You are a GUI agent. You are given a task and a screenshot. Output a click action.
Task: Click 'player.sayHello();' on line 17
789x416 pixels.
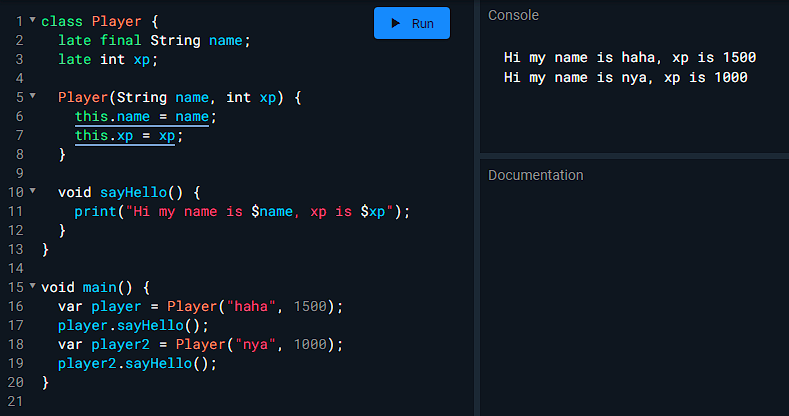click(133, 325)
